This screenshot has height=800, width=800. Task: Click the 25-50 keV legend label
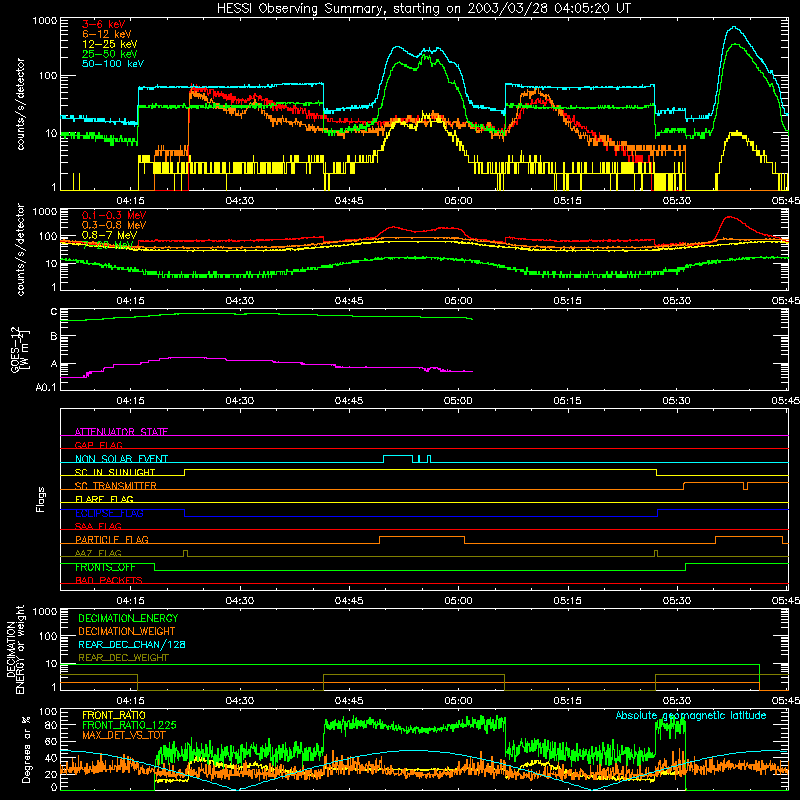click(110, 54)
